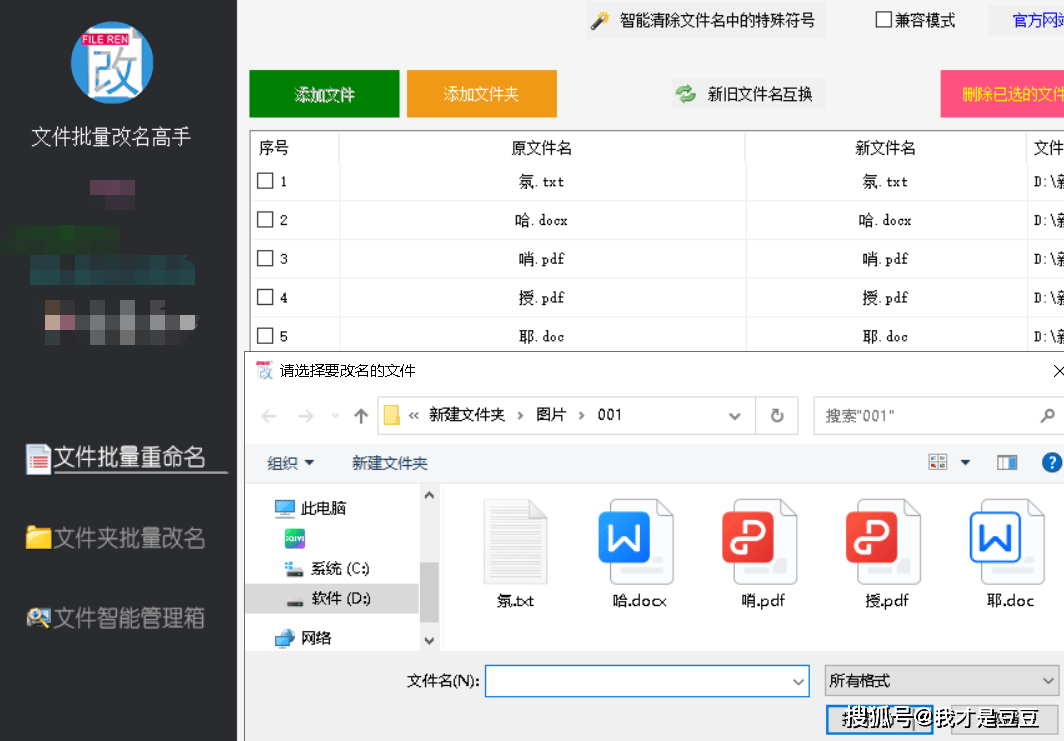Select the 氛.txt file thumbnail
The height and width of the screenshot is (741, 1064).
click(x=515, y=542)
